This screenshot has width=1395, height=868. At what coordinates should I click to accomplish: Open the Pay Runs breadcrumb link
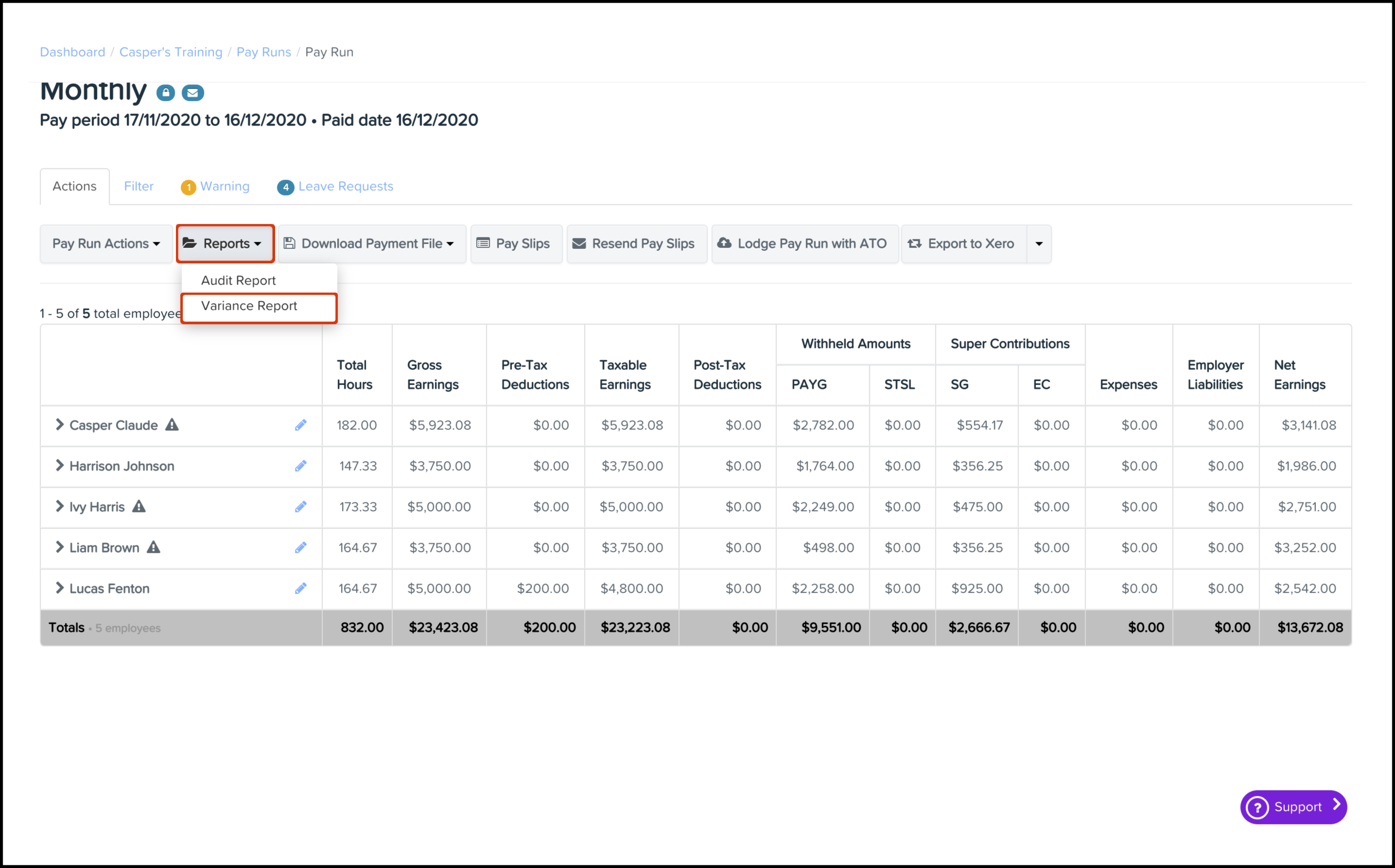click(x=263, y=52)
